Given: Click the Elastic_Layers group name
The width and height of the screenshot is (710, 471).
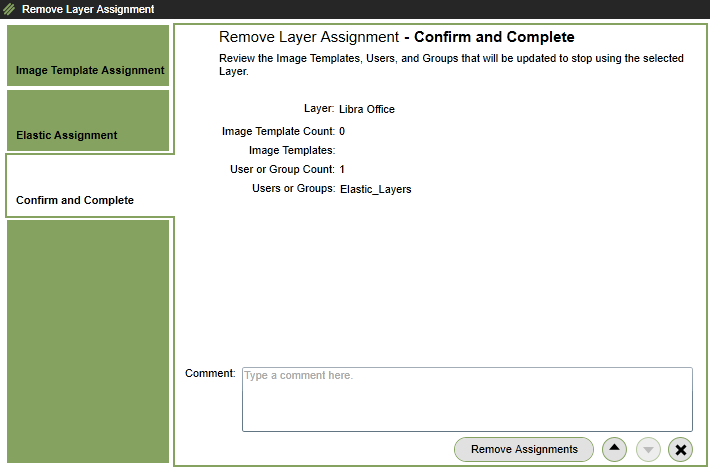Looking at the screenshot, I should tap(375, 188).
